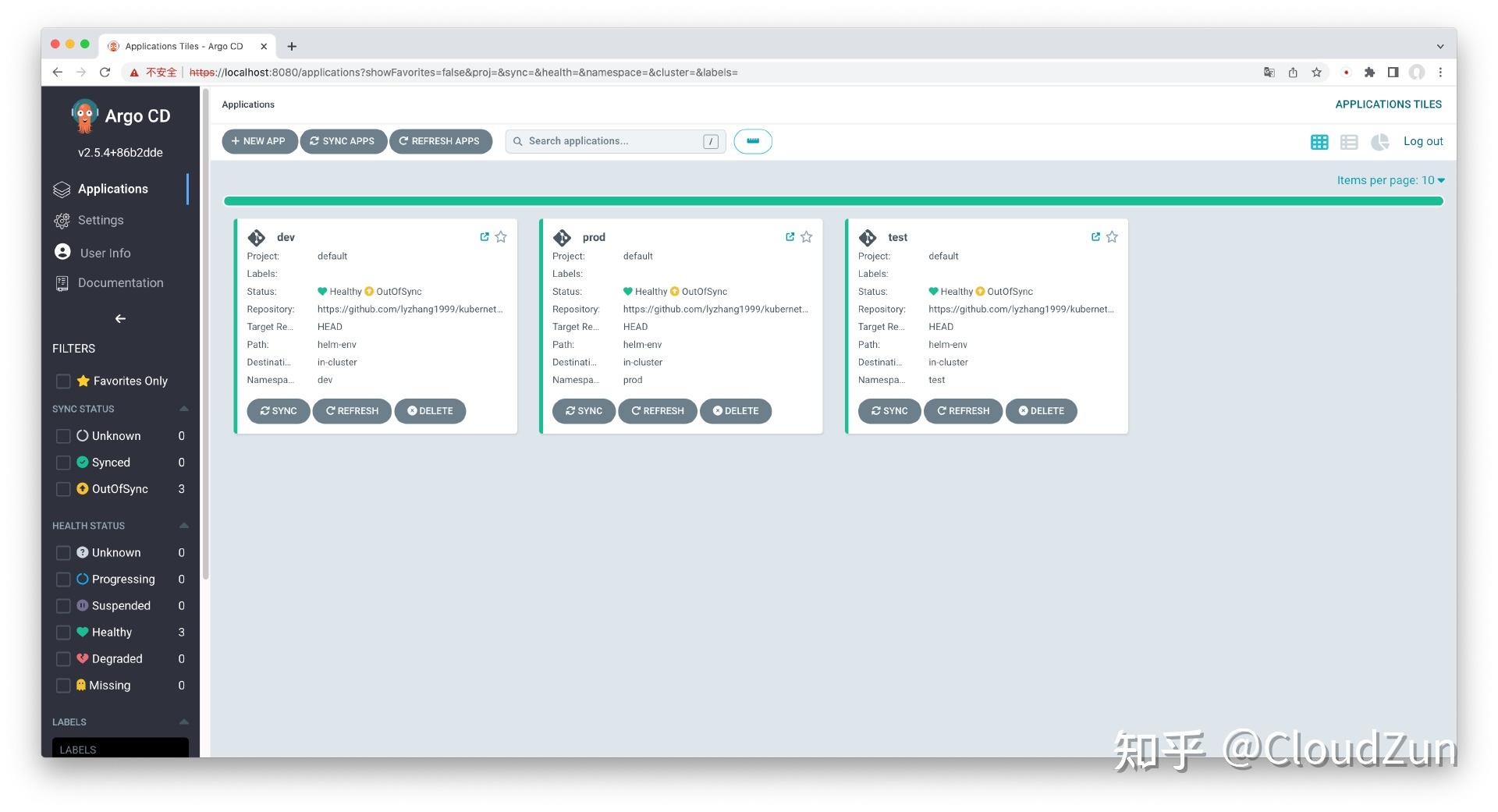Bookmark this page with star icon
Image resolution: width=1498 pixels, height=812 pixels.
(x=1317, y=72)
